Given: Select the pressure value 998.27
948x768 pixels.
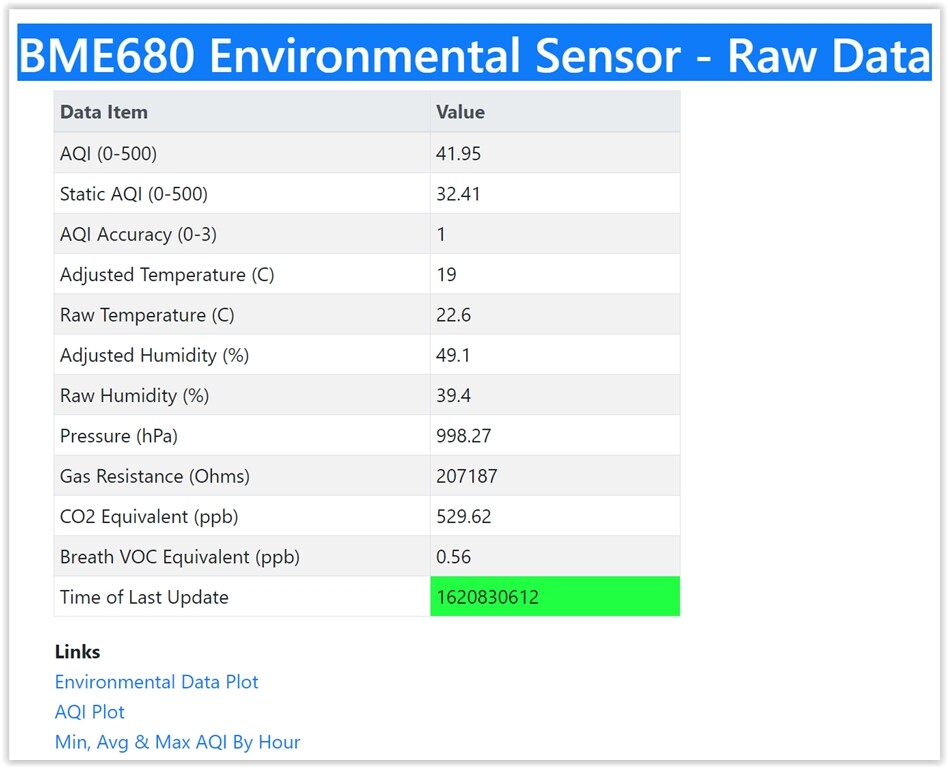Looking at the screenshot, I should (464, 436).
